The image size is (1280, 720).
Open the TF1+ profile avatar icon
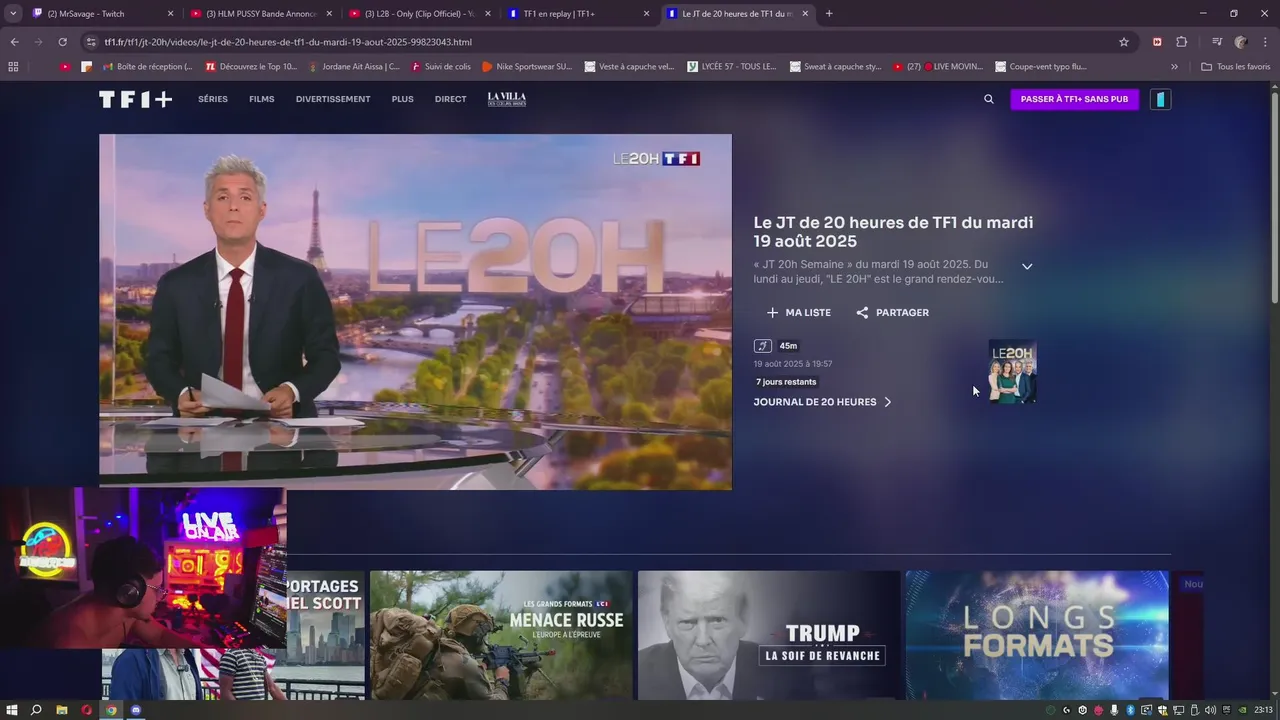click(x=1160, y=99)
